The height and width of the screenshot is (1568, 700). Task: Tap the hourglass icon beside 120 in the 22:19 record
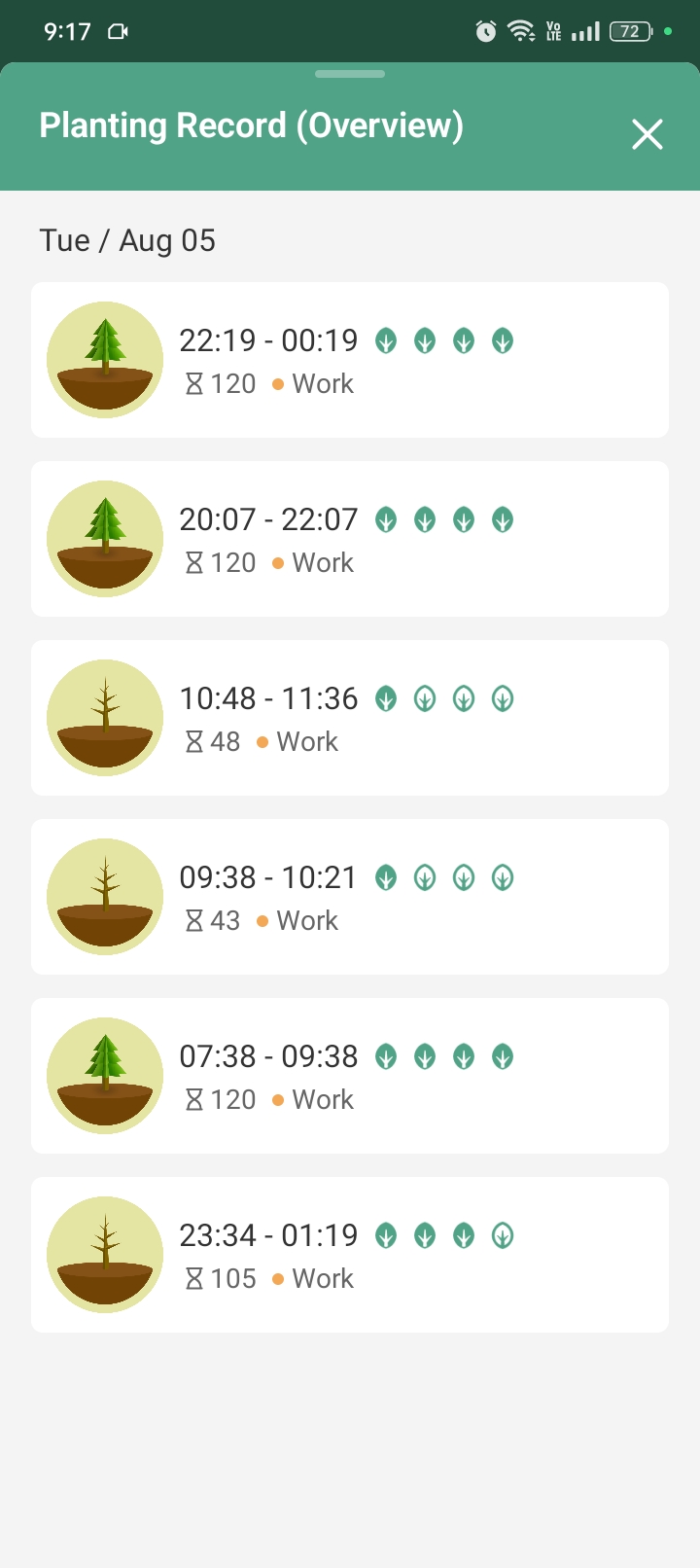tap(194, 384)
